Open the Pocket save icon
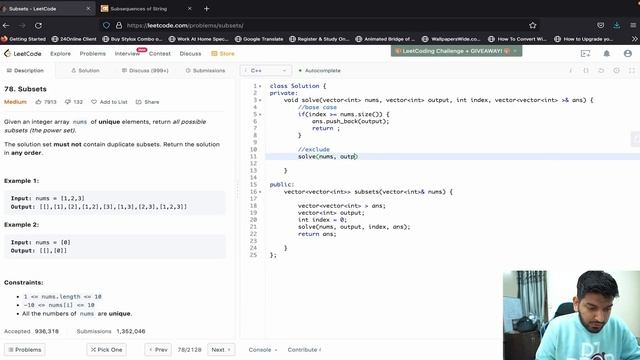The height and width of the screenshot is (360, 640). (x=600, y=25)
